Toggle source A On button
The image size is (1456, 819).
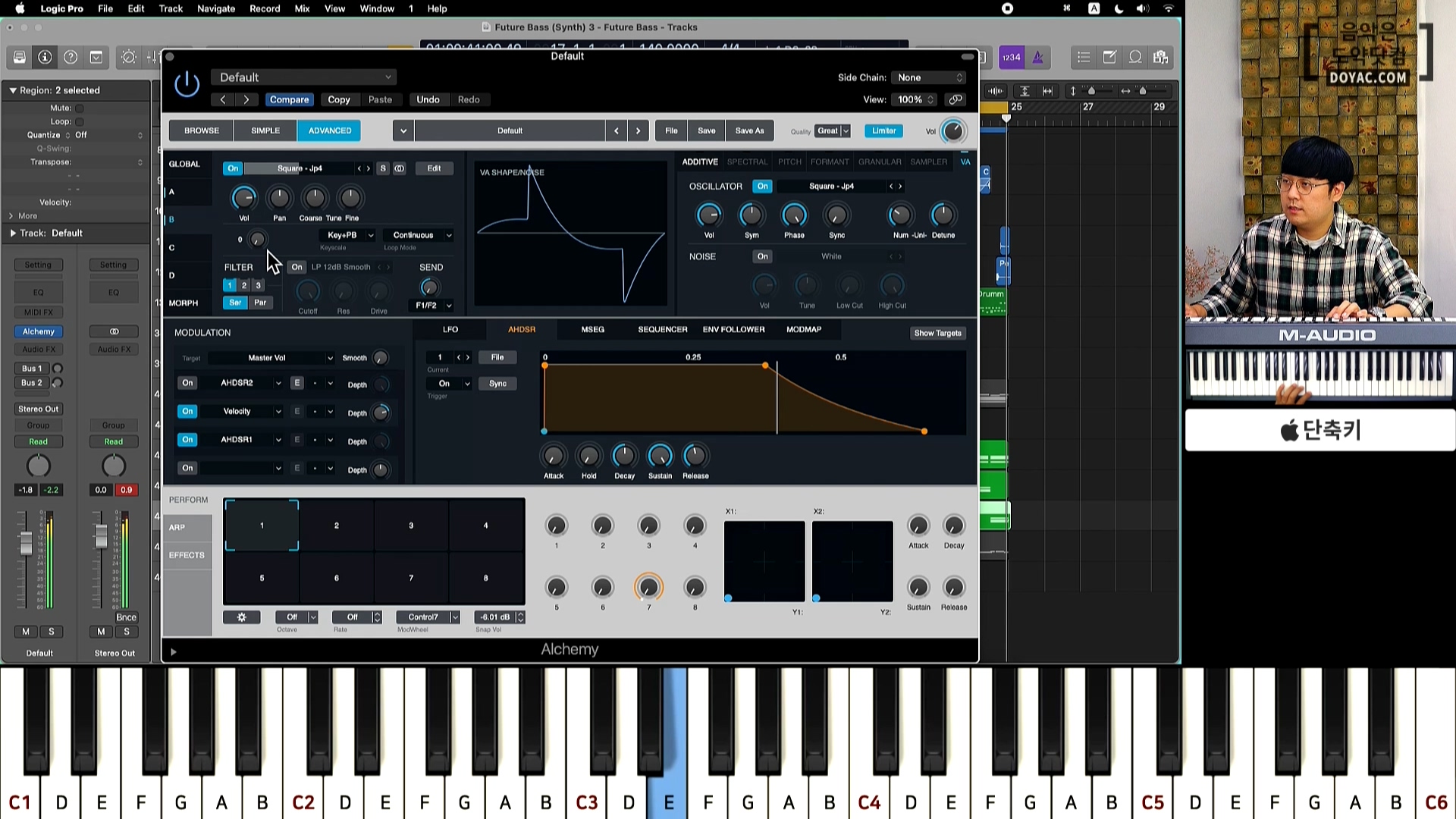point(233,168)
